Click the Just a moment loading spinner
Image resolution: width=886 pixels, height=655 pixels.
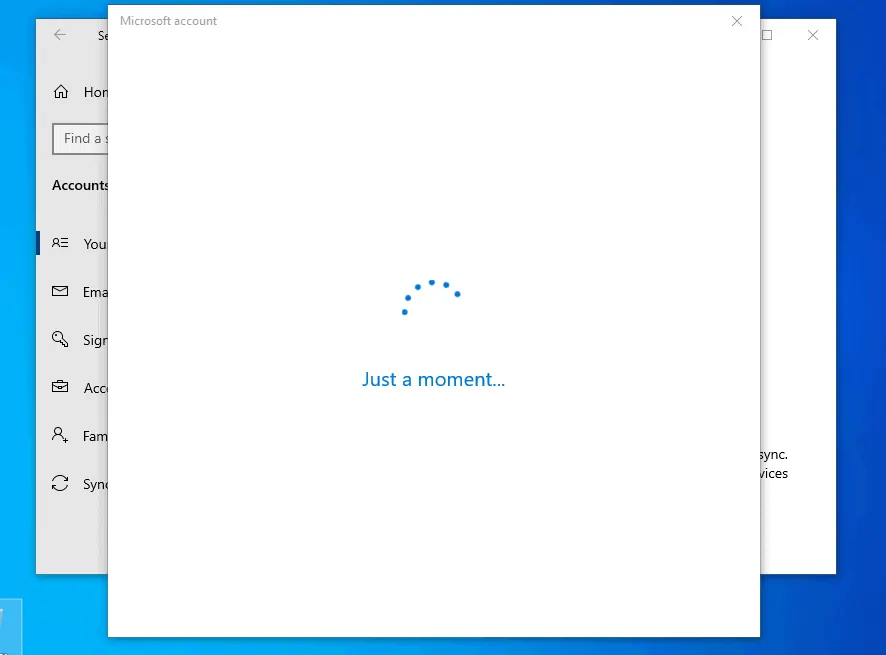click(431, 297)
